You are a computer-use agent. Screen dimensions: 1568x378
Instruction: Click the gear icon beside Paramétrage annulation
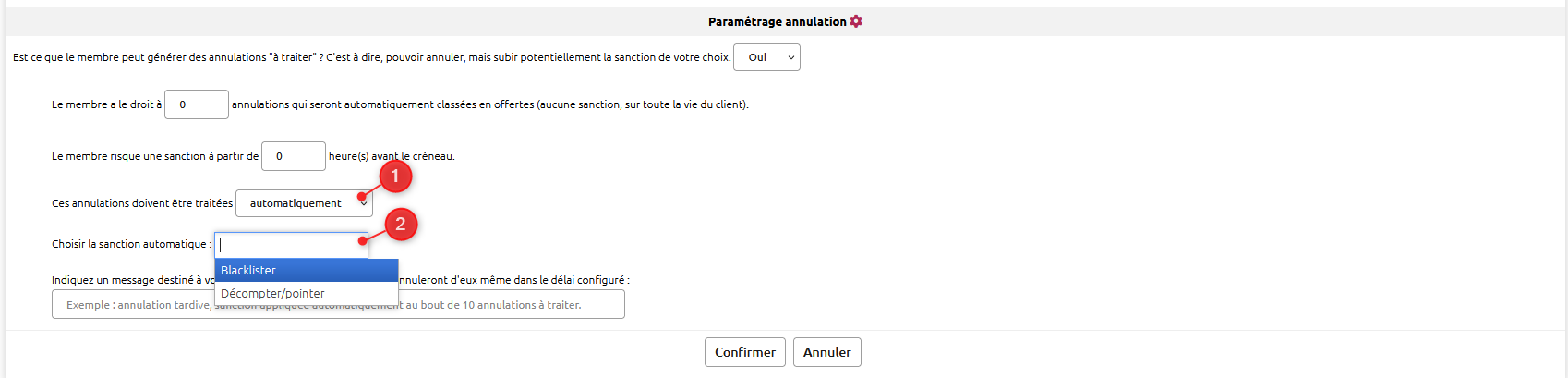coord(856,21)
